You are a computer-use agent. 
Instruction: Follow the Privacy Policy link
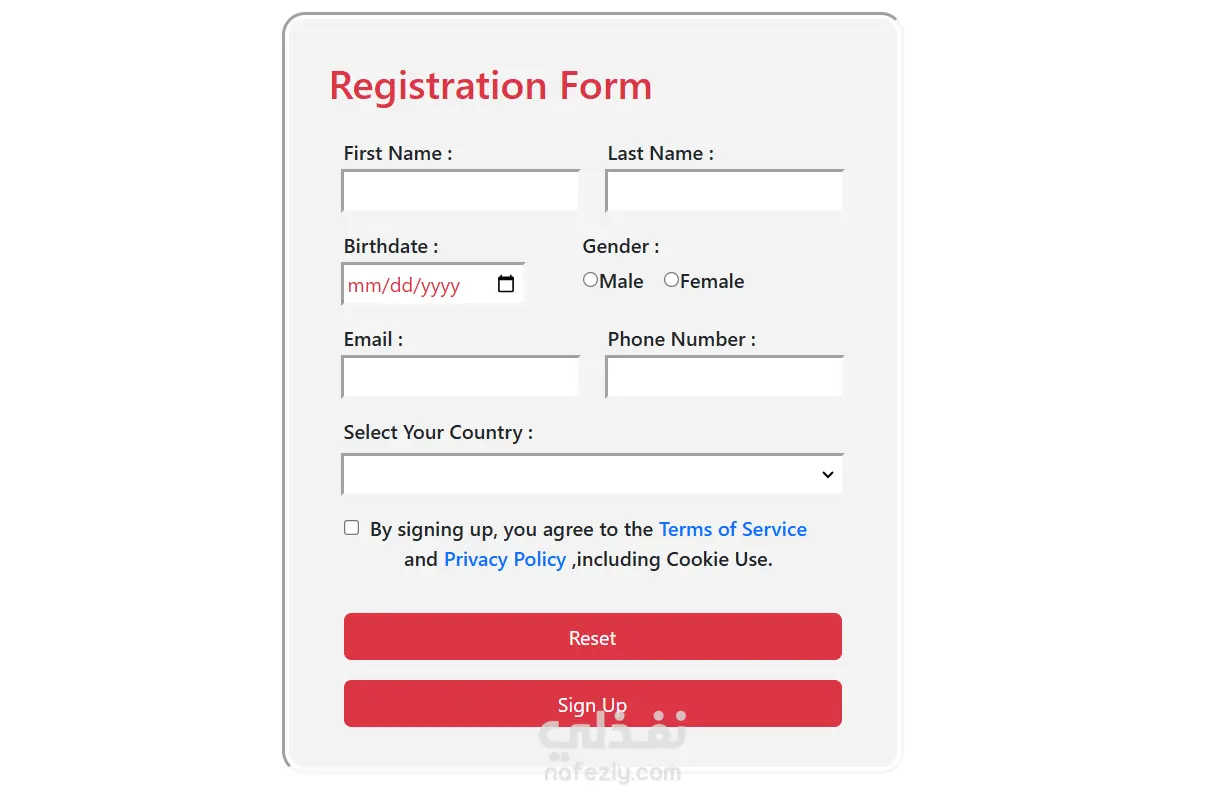click(505, 560)
